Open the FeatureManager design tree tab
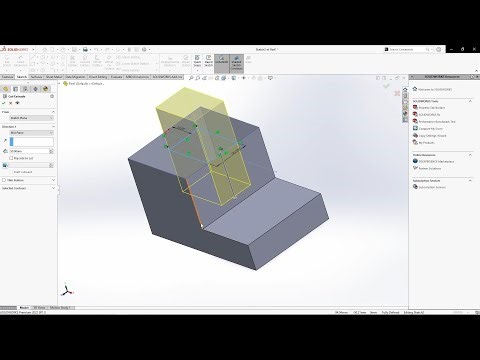Screen dimensions: 480x360 coord(5,89)
